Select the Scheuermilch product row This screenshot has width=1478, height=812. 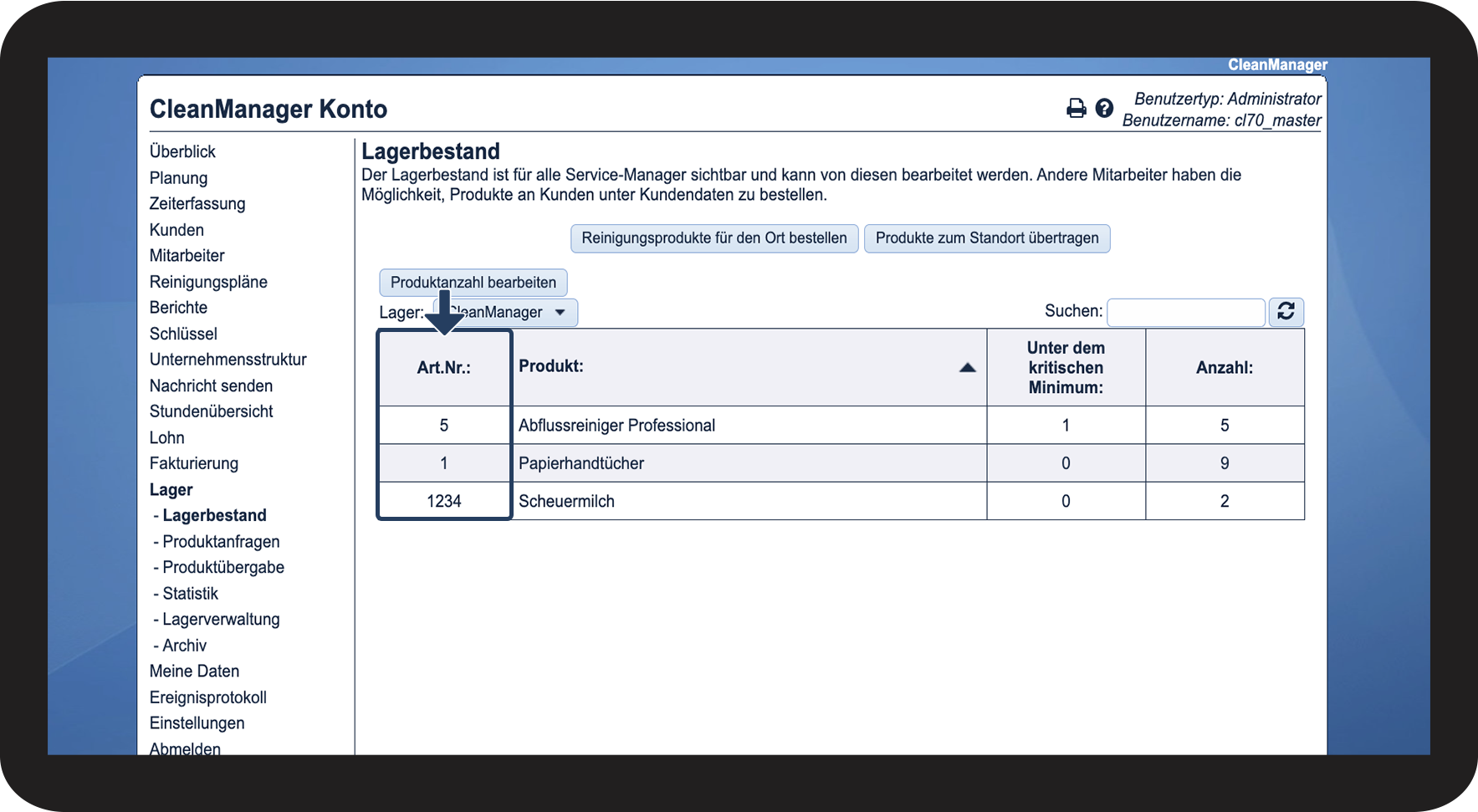(x=566, y=502)
